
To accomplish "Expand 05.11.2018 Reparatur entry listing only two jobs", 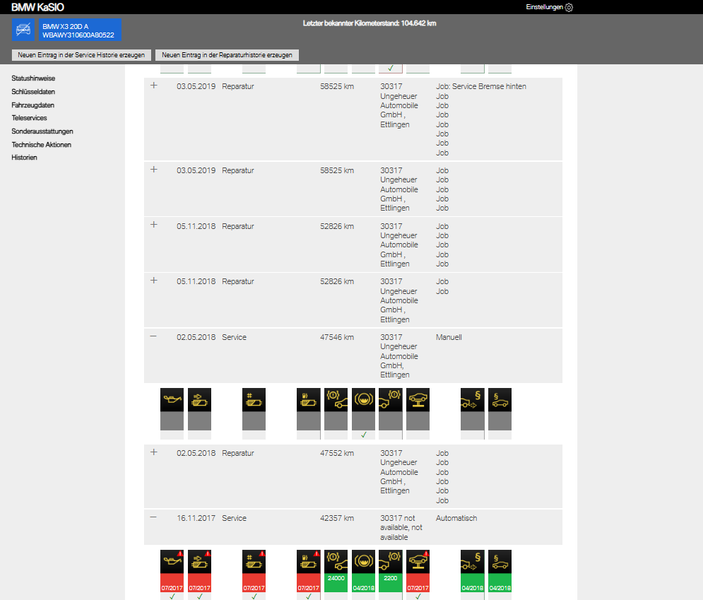I will coord(154,280).
